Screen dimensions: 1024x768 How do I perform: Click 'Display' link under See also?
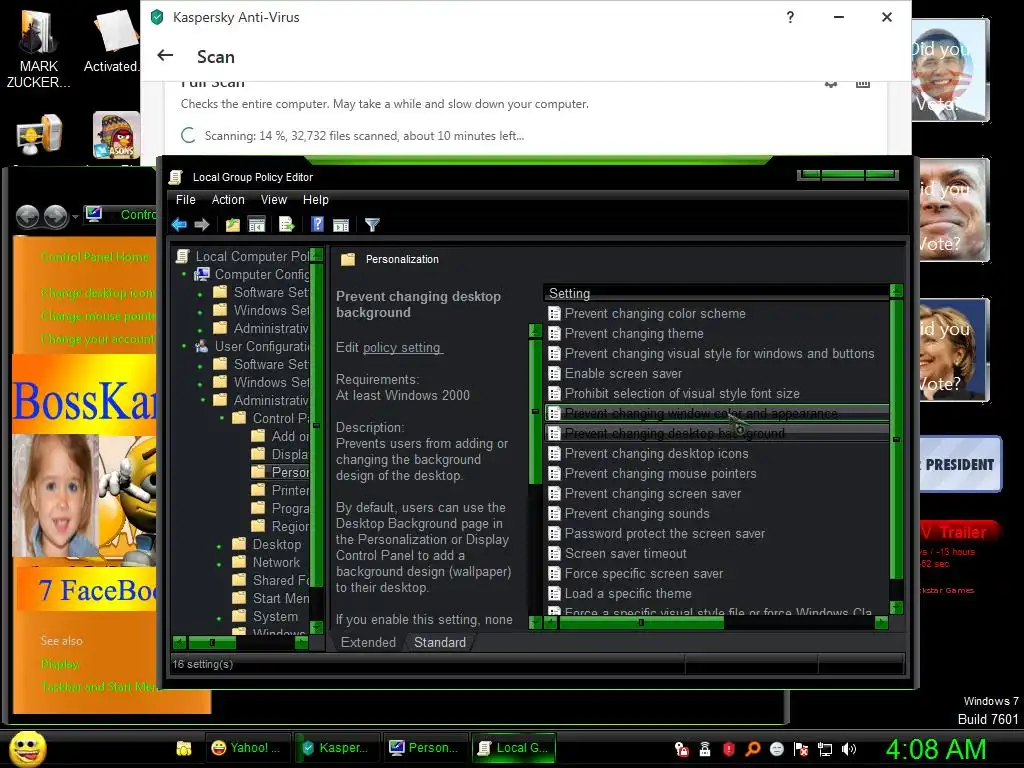(x=60, y=664)
